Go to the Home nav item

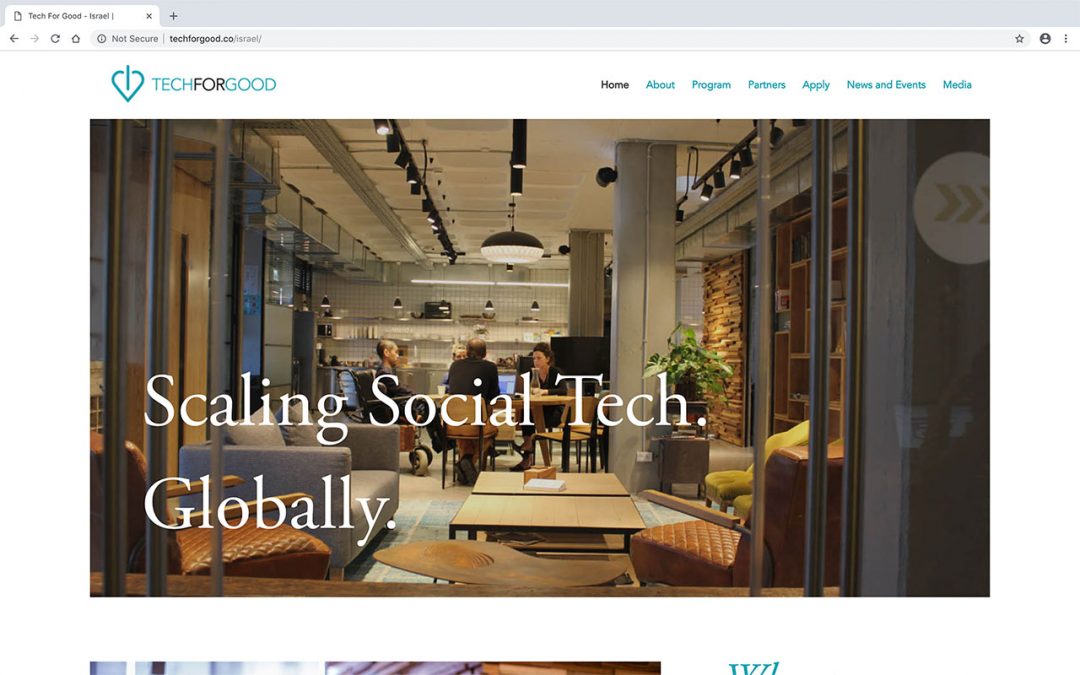coord(614,85)
